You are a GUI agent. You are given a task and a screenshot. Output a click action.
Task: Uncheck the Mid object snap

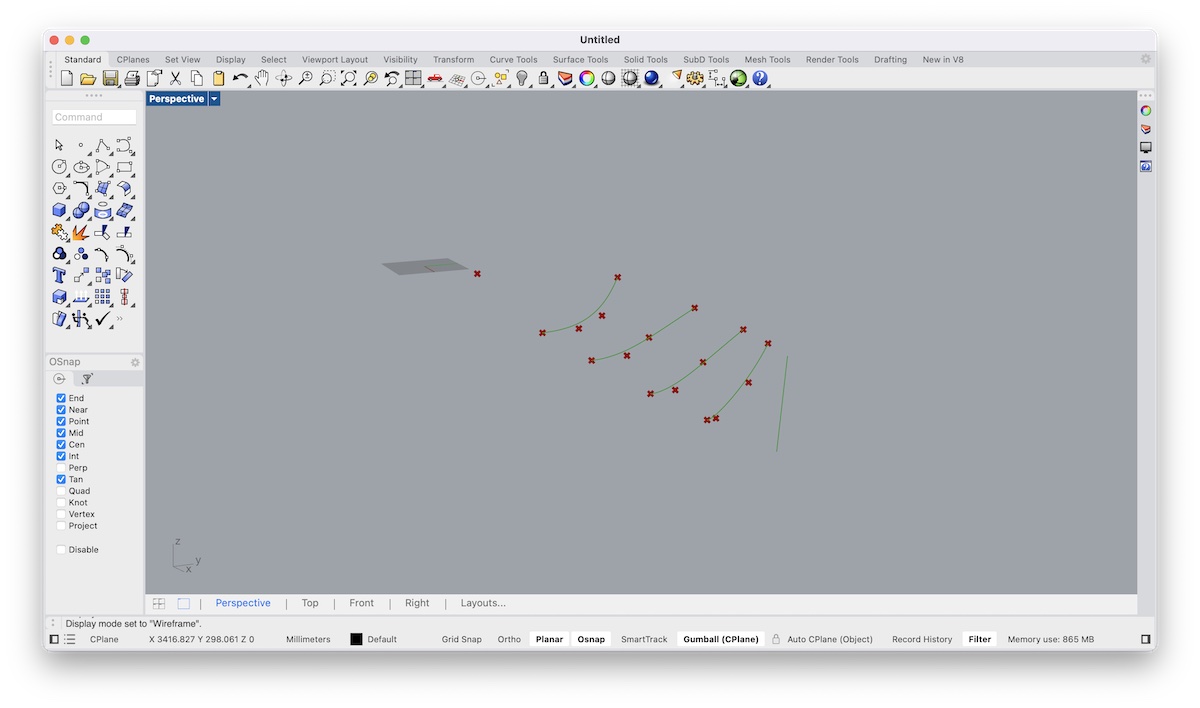coord(61,433)
